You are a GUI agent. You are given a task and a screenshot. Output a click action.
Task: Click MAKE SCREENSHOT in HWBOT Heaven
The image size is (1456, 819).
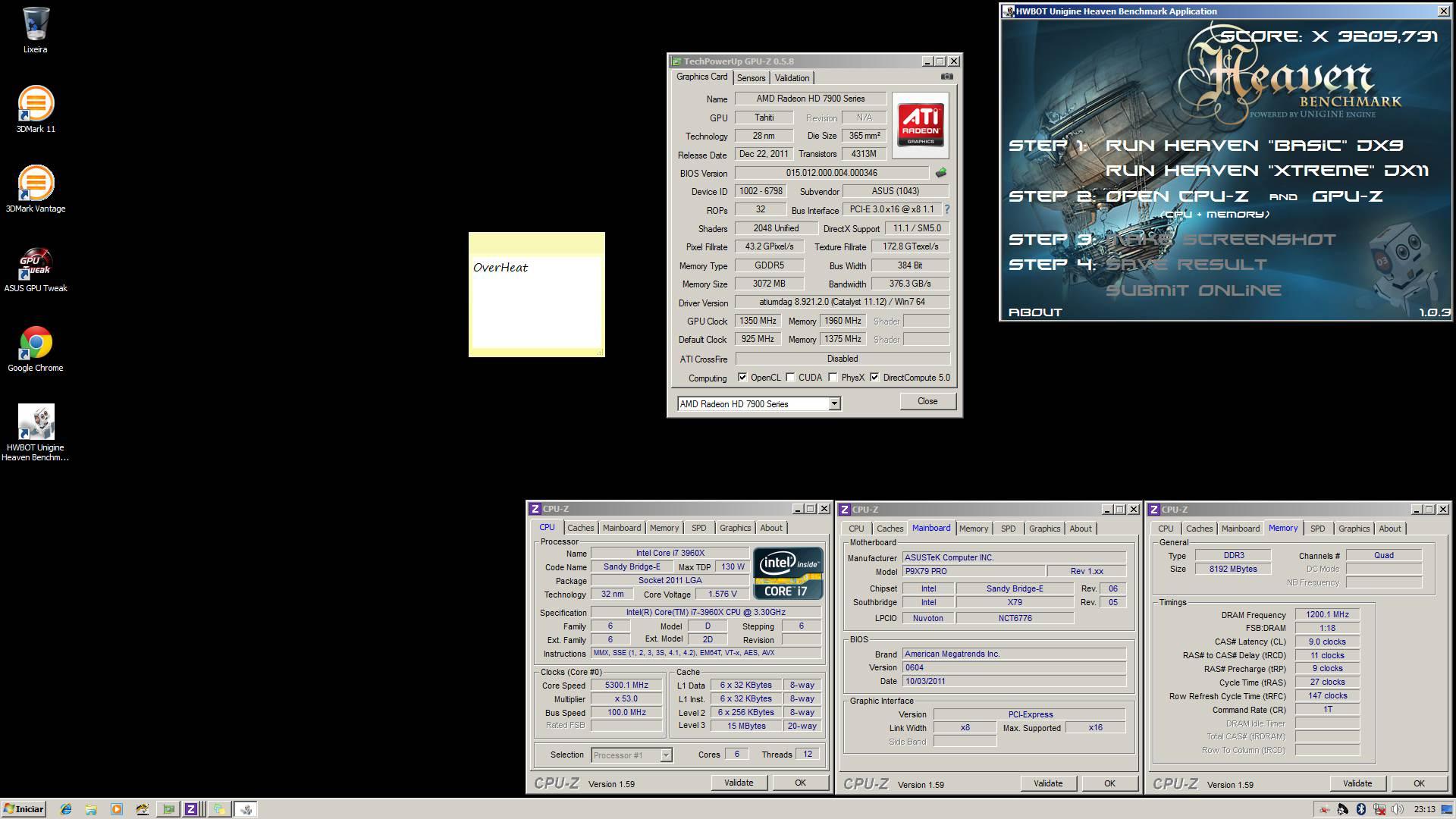click(x=1221, y=240)
